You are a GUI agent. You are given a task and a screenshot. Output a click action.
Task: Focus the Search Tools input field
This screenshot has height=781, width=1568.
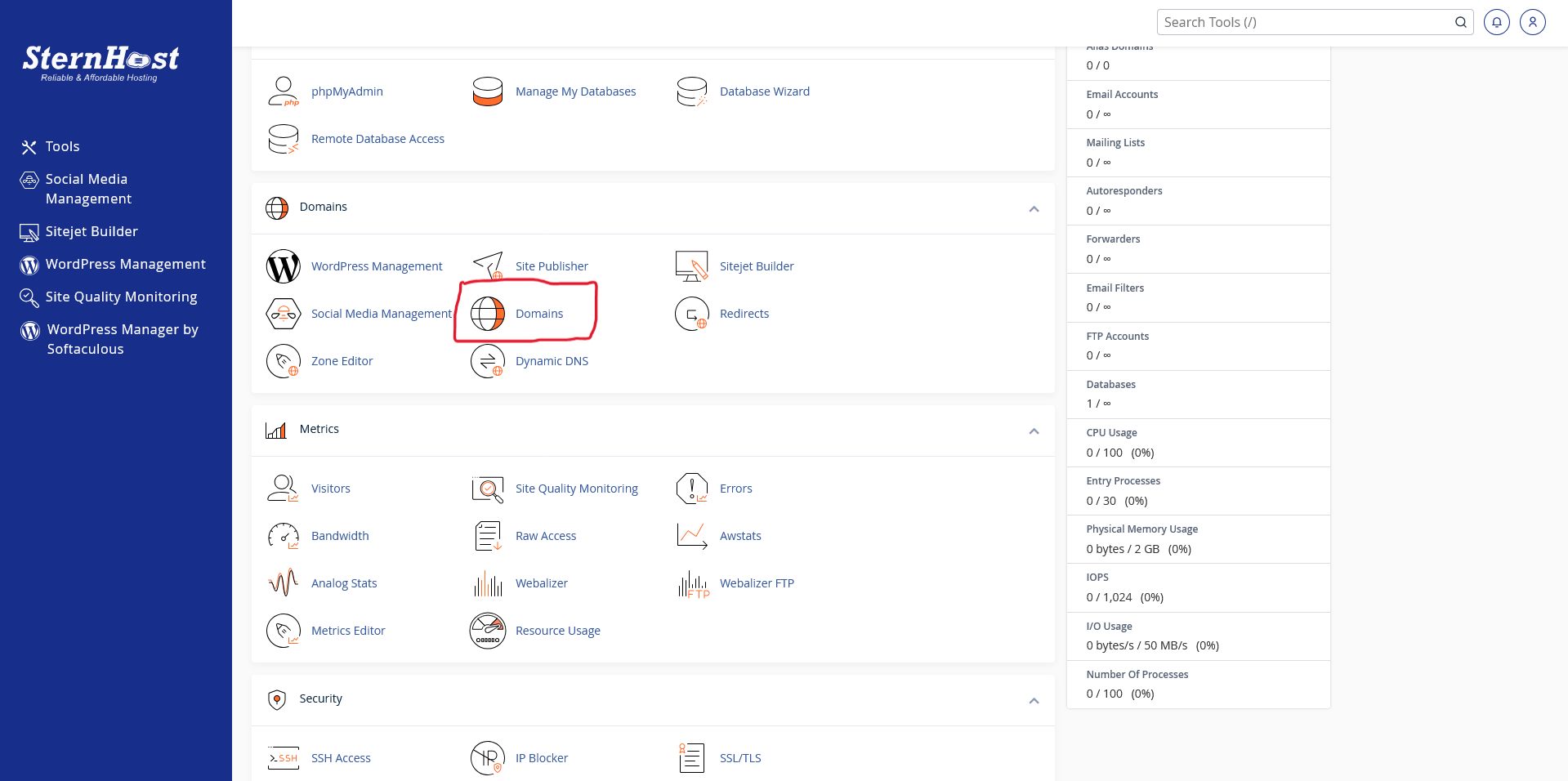[x=1303, y=22]
